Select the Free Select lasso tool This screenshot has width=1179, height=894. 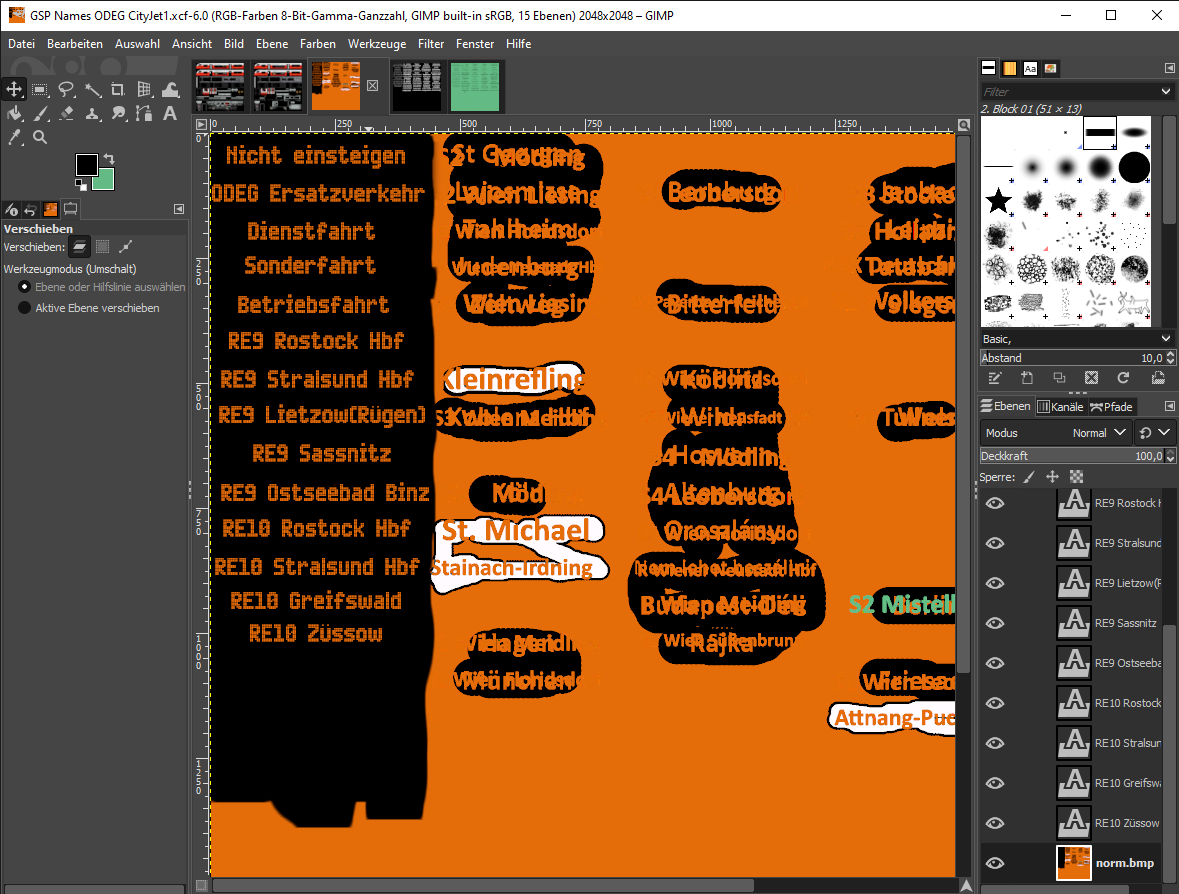(x=66, y=89)
